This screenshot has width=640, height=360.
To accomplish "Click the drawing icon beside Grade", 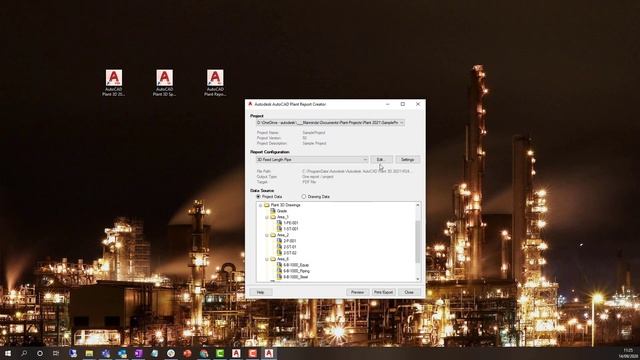I will [273, 211].
